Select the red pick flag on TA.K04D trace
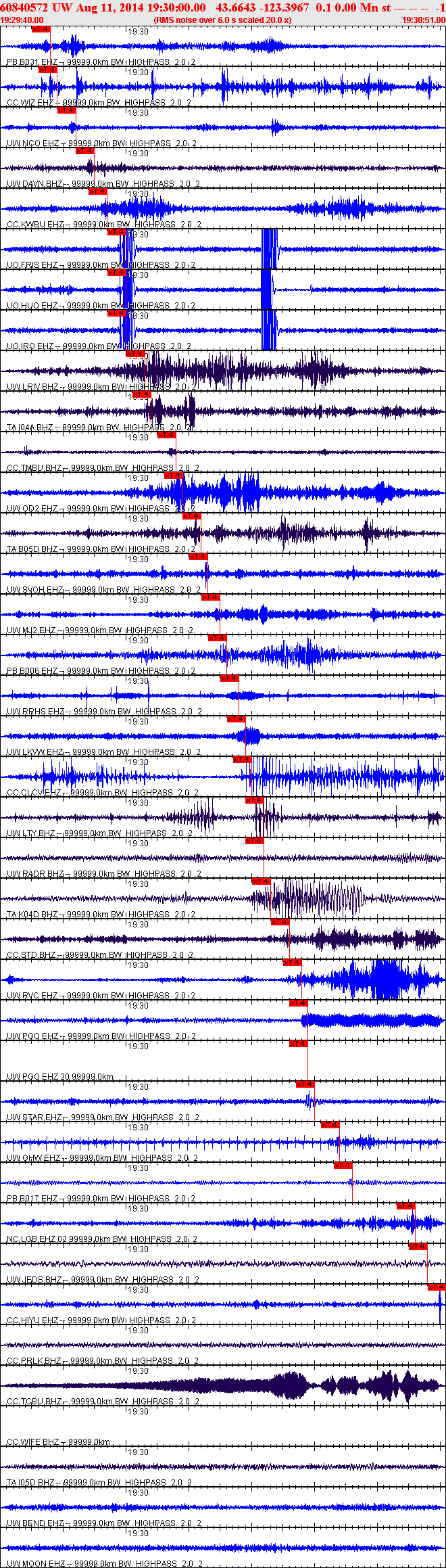 tap(261, 881)
